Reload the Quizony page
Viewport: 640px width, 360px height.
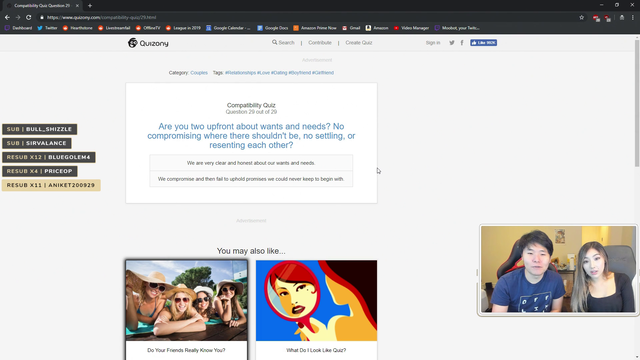pos(29,18)
